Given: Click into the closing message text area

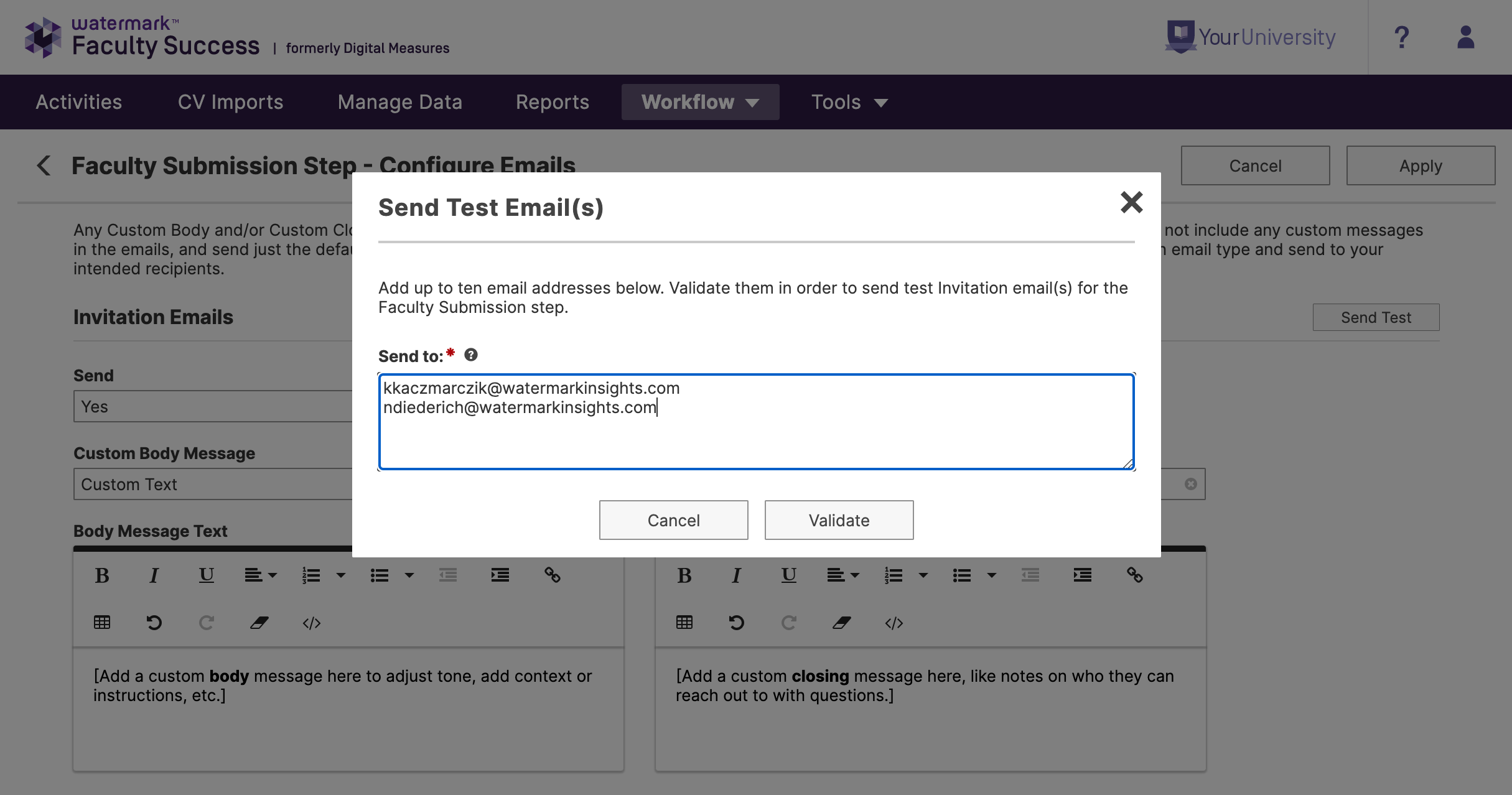Looking at the screenshot, I should point(931,709).
